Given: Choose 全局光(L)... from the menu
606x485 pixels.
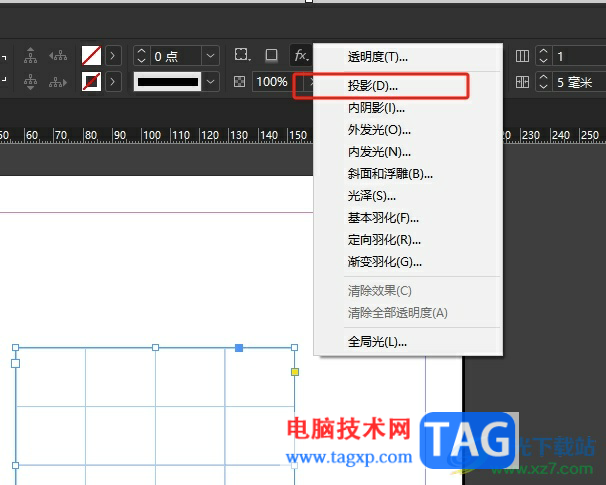Looking at the screenshot, I should coord(408,342).
